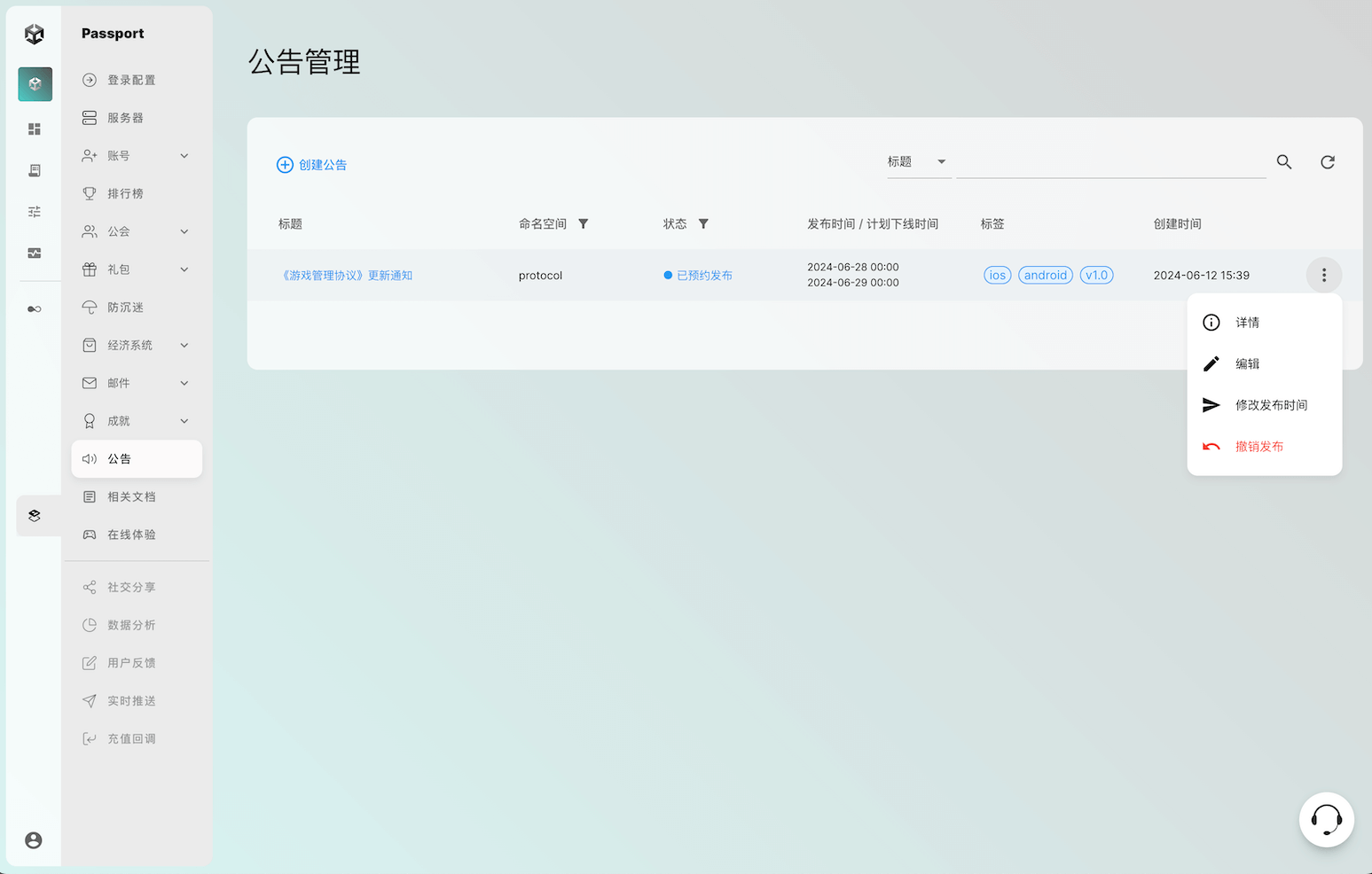Choose 撤销发布 in the actions menu

(1258, 447)
